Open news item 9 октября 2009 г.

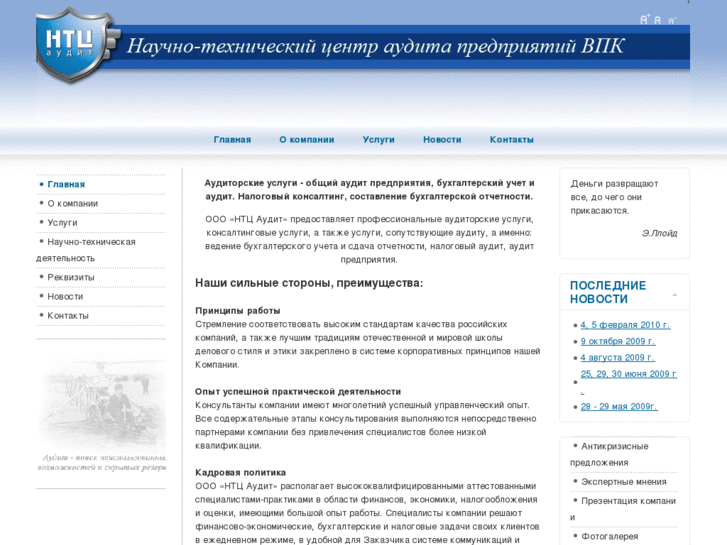point(618,341)
